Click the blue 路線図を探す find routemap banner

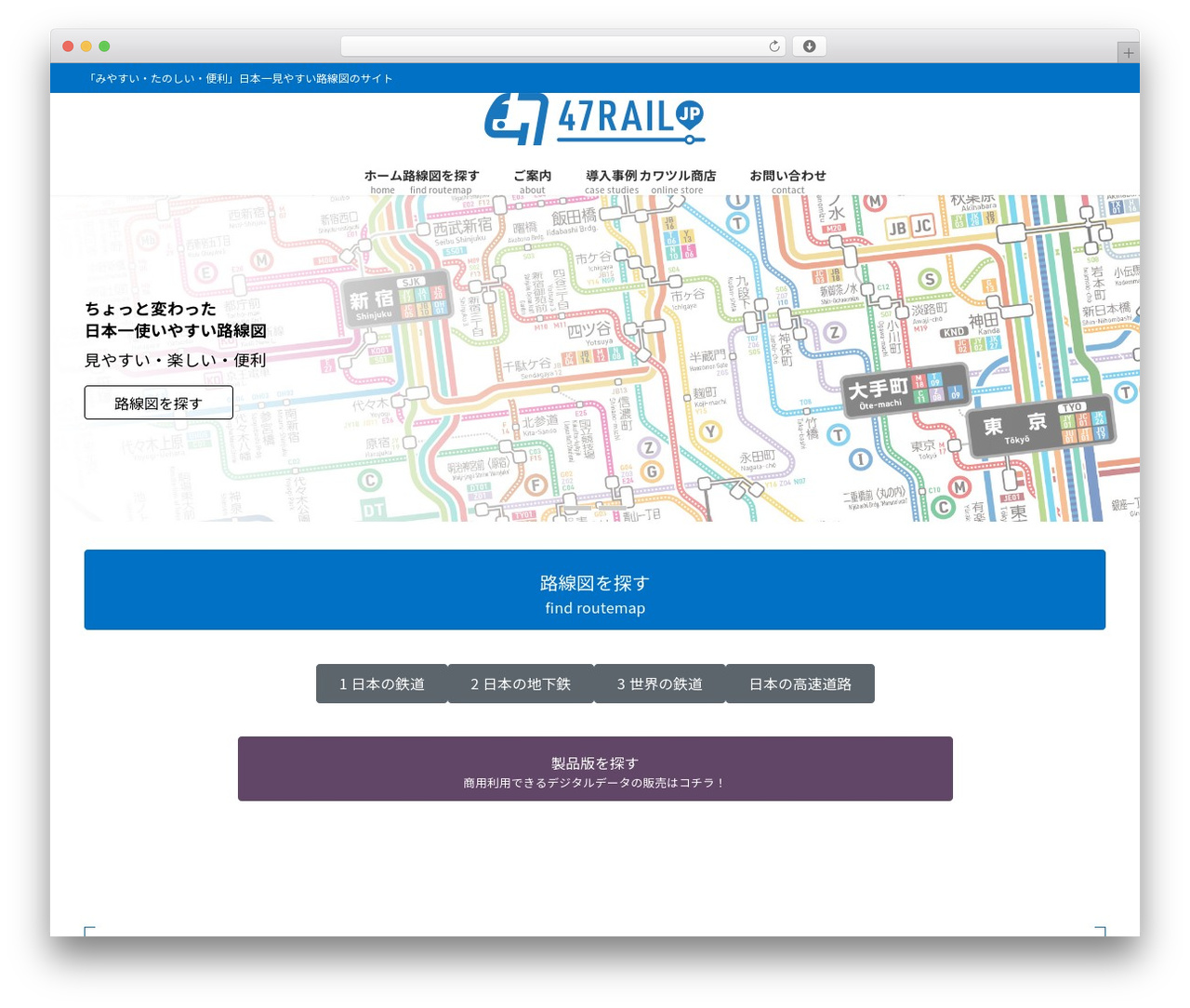click(x=595, y=590)
